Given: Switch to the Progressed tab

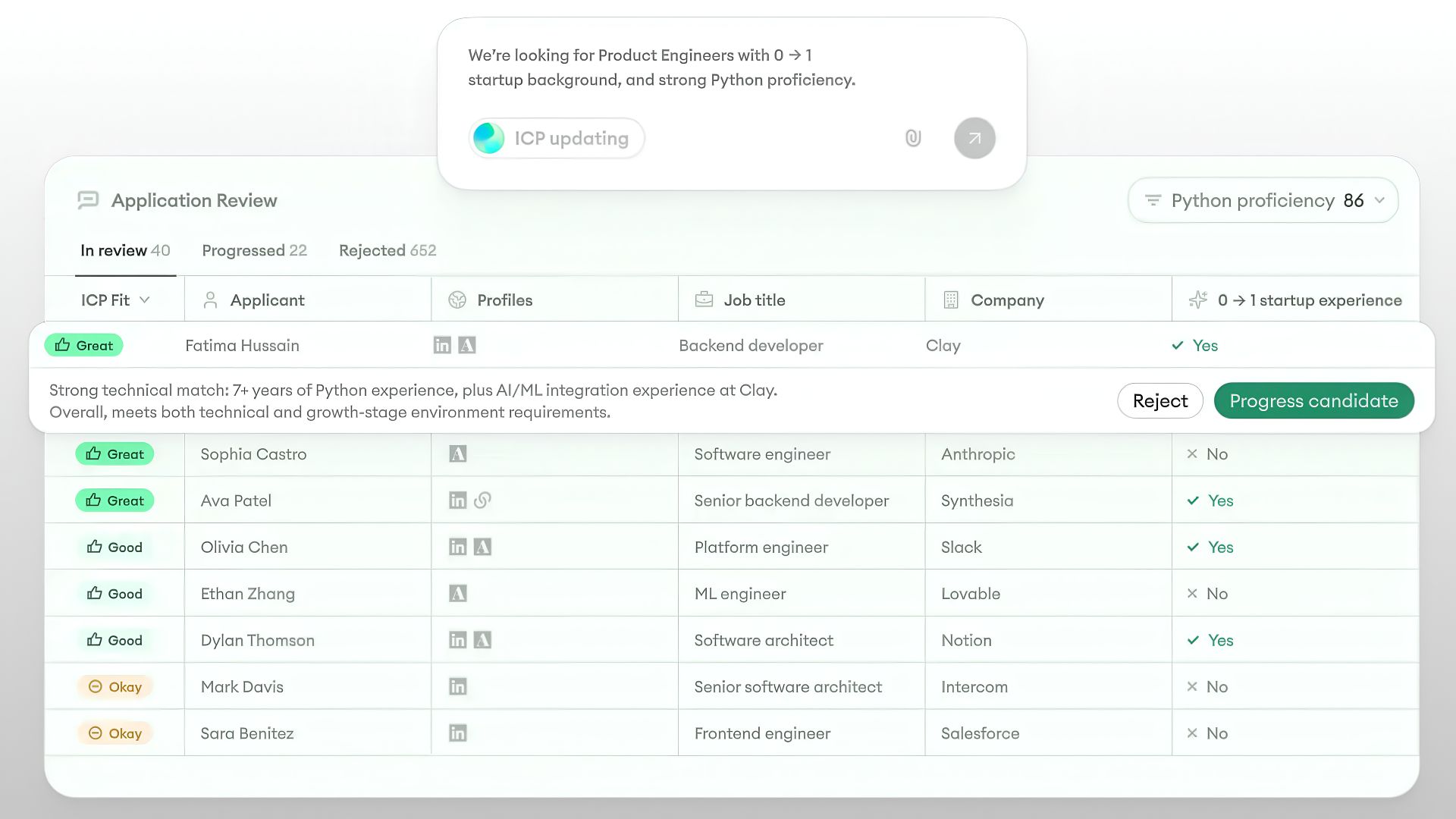Looking at the screenshot, I should tap(254, 251).
